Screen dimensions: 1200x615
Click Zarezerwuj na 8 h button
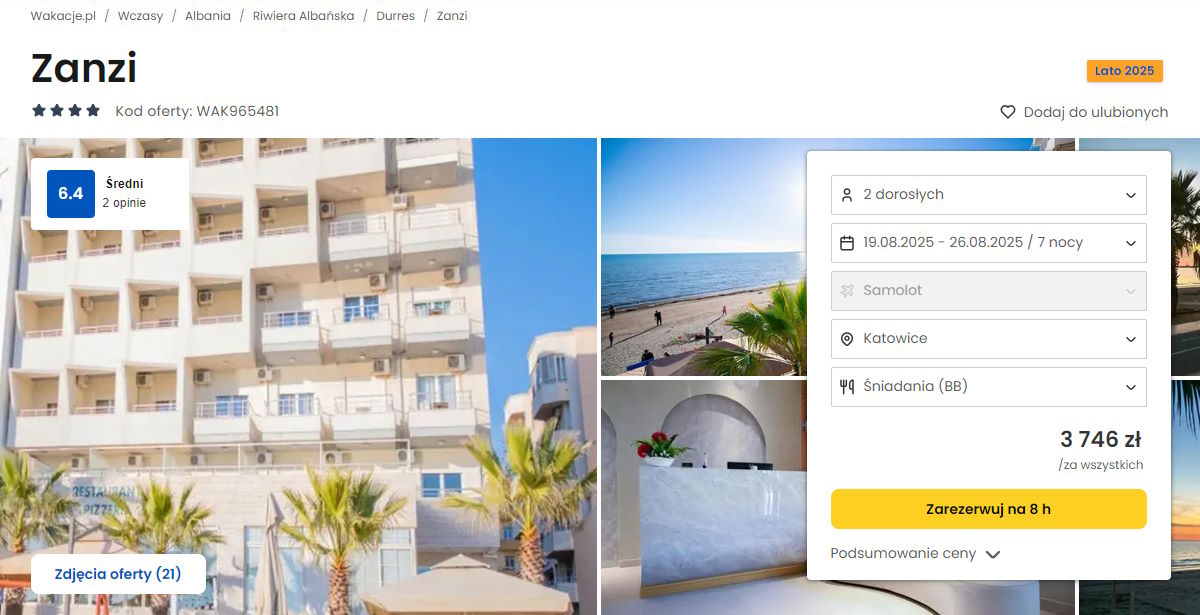pyautogui.click(x=989, y=509)
